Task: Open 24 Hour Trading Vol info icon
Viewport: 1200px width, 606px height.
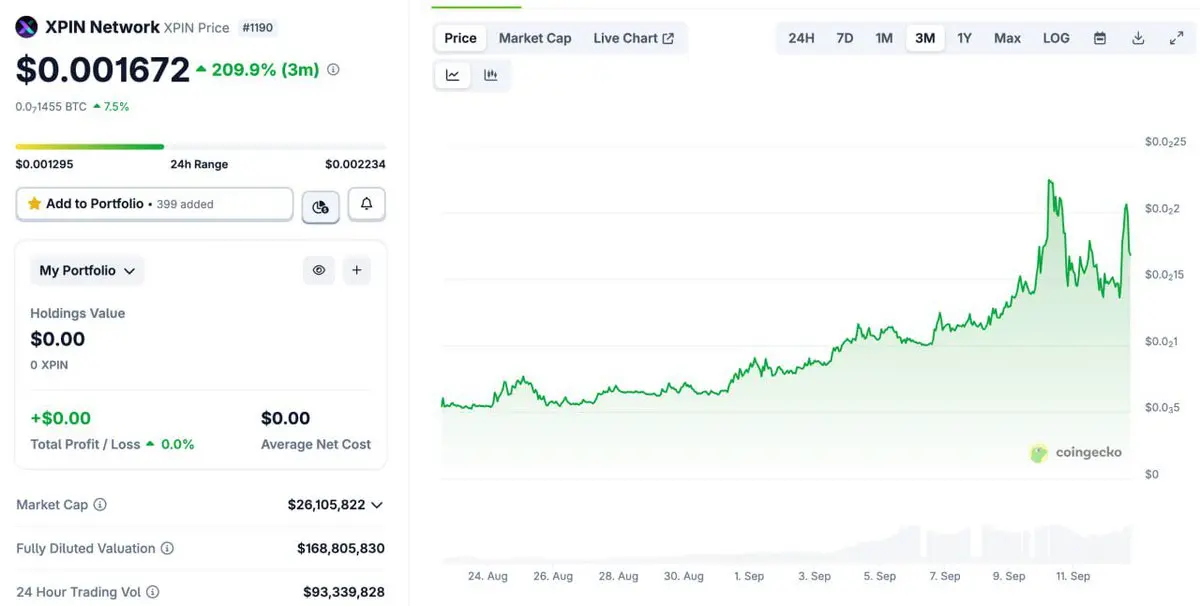Action: tap(153, 592)
